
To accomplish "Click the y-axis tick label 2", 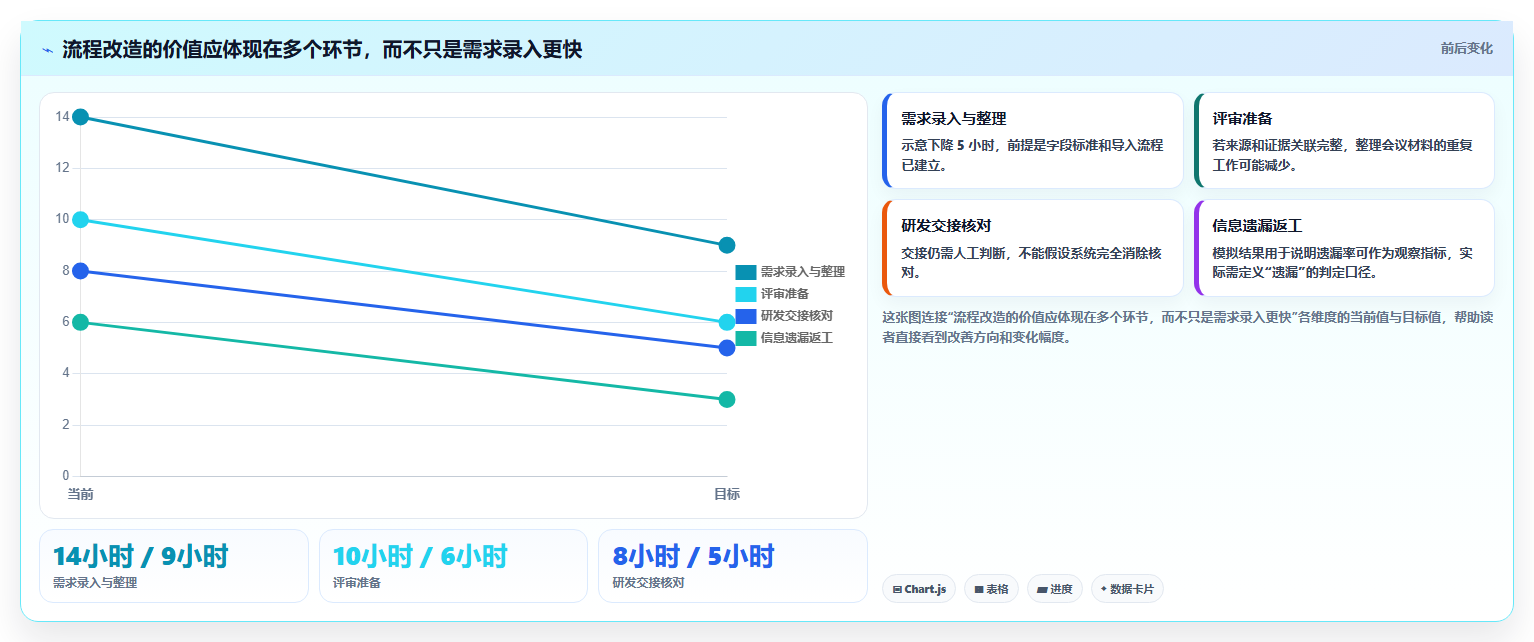I will point(65,425).
